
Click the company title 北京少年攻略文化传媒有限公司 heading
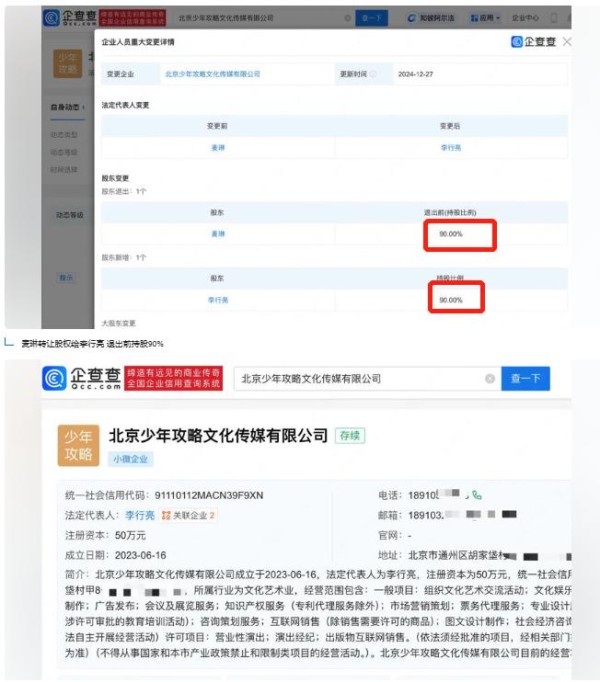(x=218, y=435)
